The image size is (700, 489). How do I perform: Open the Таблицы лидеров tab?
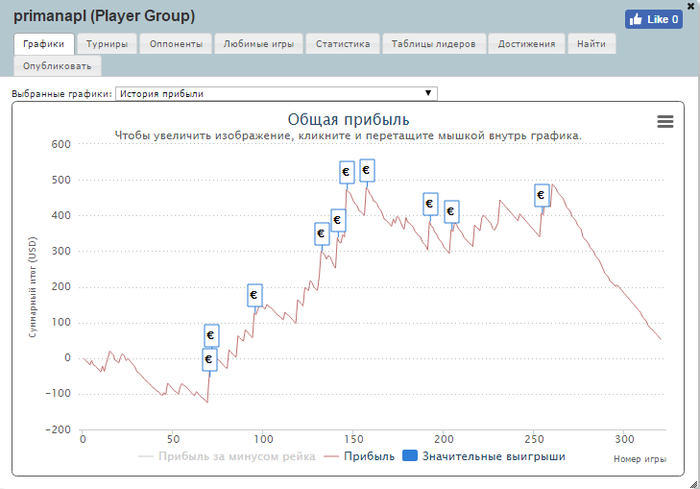pyautogui.click(x=433, y=44)
